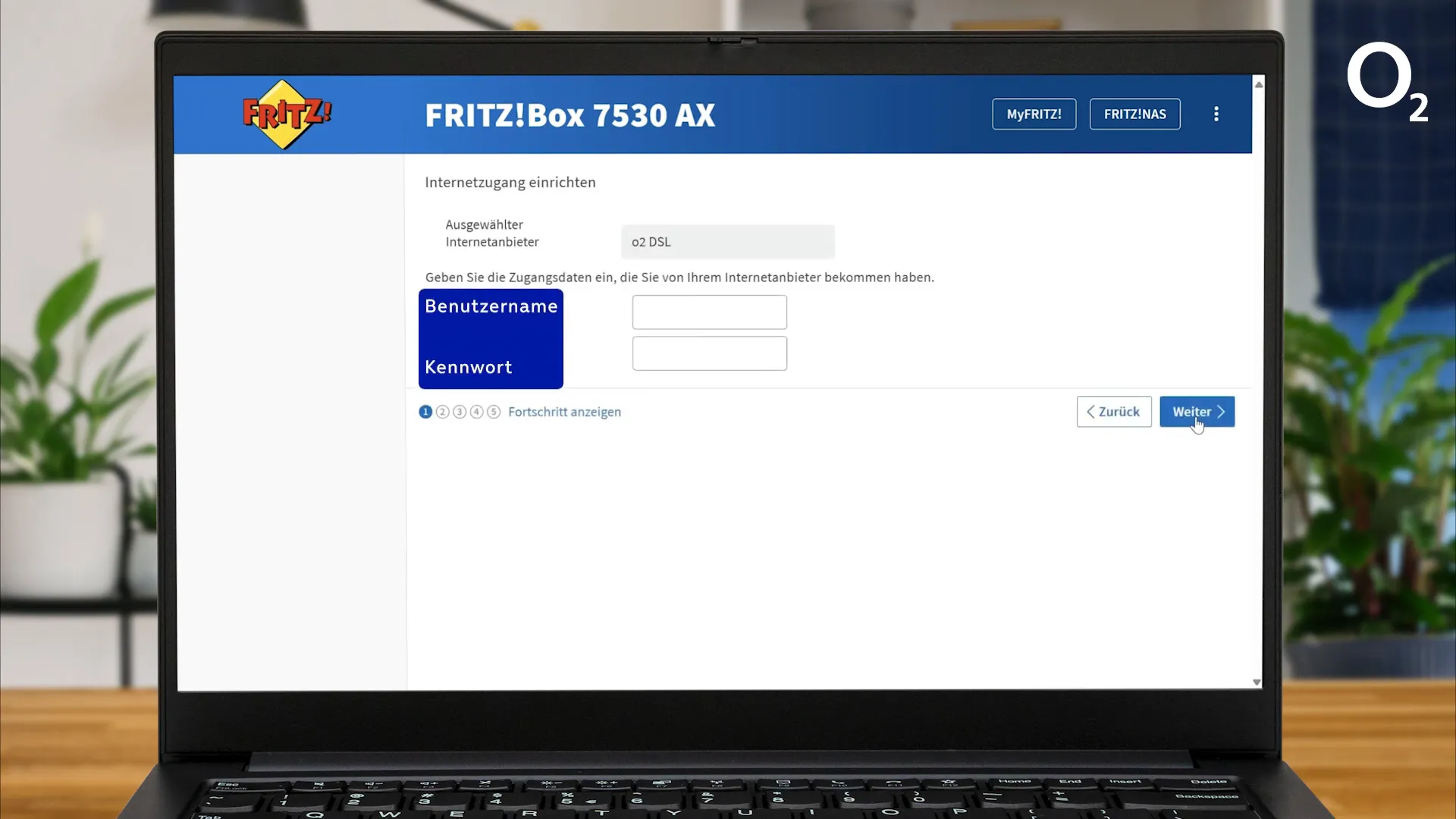Click the FRITZ! logo
The image size is (1456, 819).
[287, 115]
